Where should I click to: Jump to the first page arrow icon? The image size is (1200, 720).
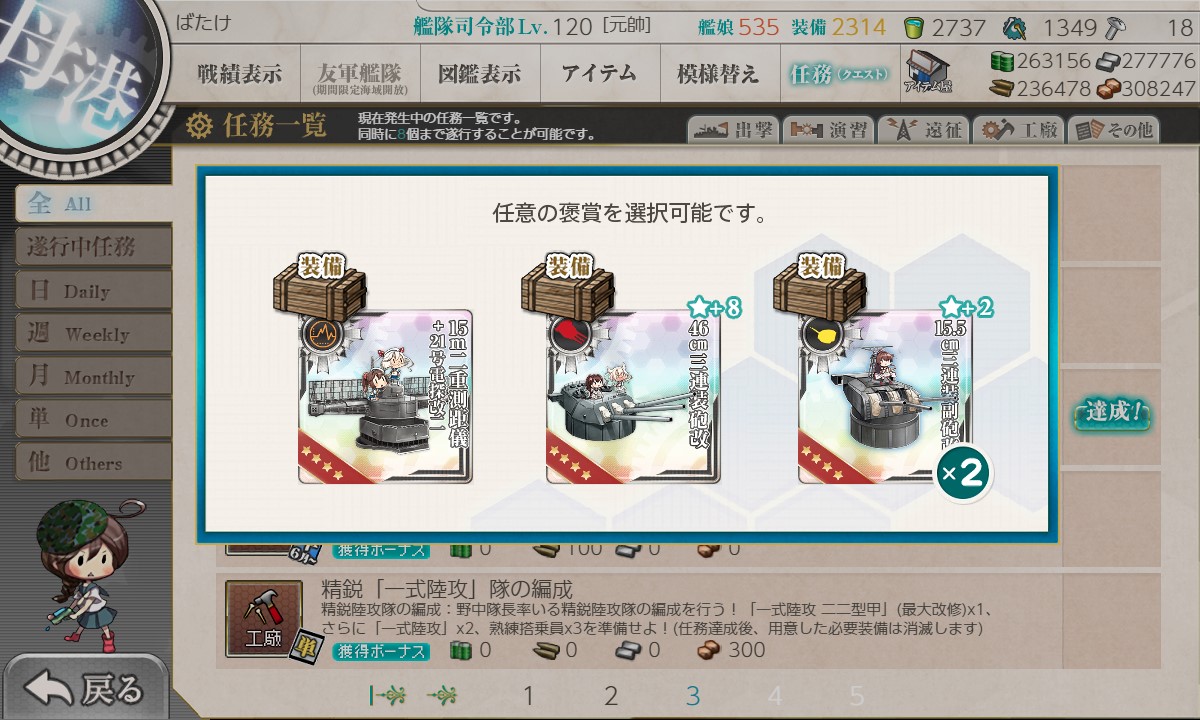click(388, 696)
